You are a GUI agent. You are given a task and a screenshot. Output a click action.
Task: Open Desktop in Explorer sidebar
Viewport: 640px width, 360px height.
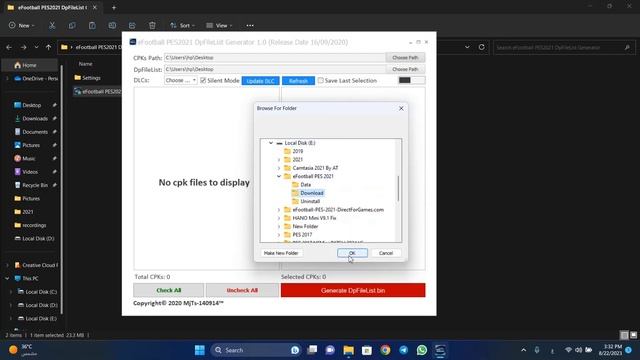click(31, 105)
